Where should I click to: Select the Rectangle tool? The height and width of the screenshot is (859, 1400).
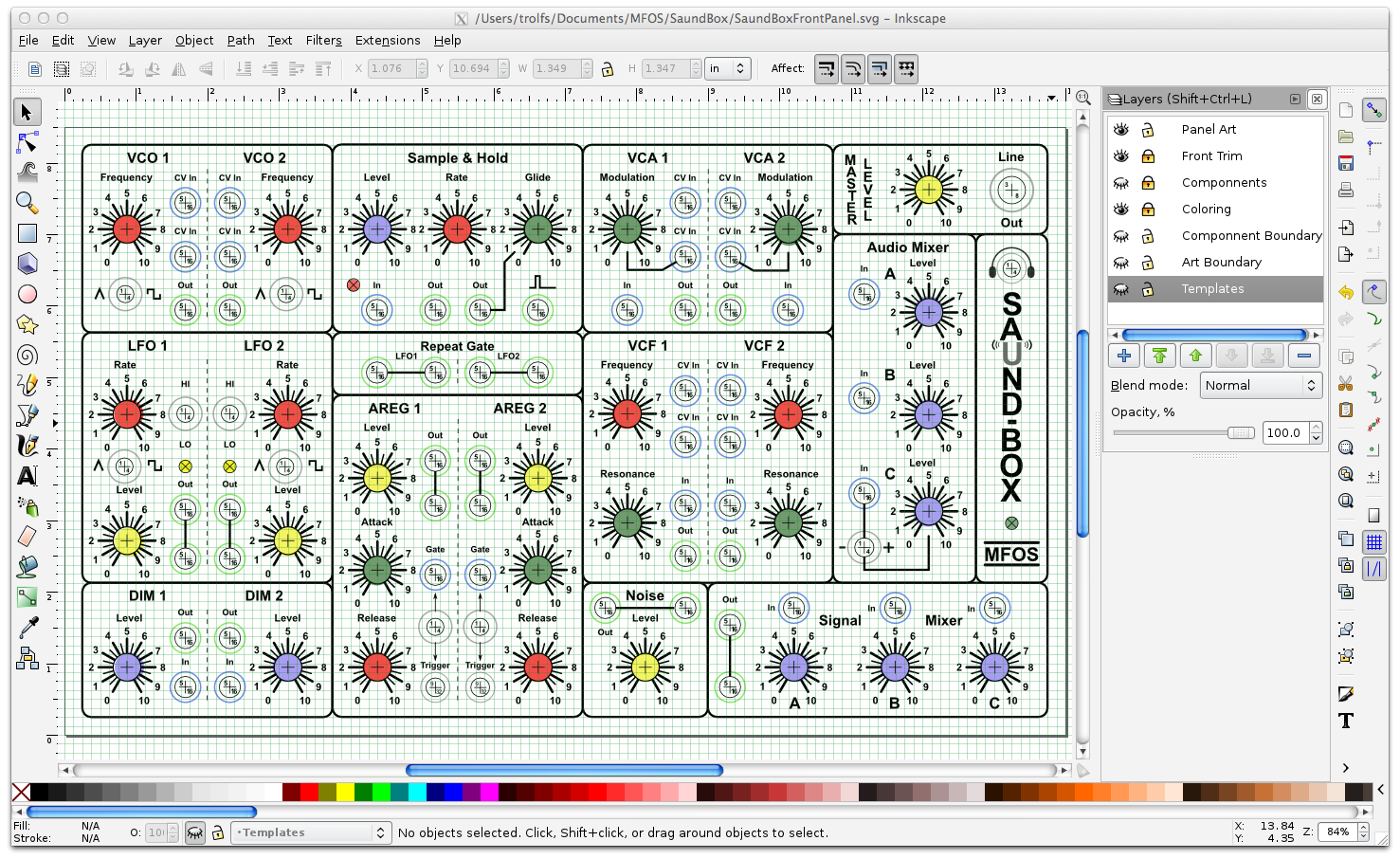tap(27, 233)
